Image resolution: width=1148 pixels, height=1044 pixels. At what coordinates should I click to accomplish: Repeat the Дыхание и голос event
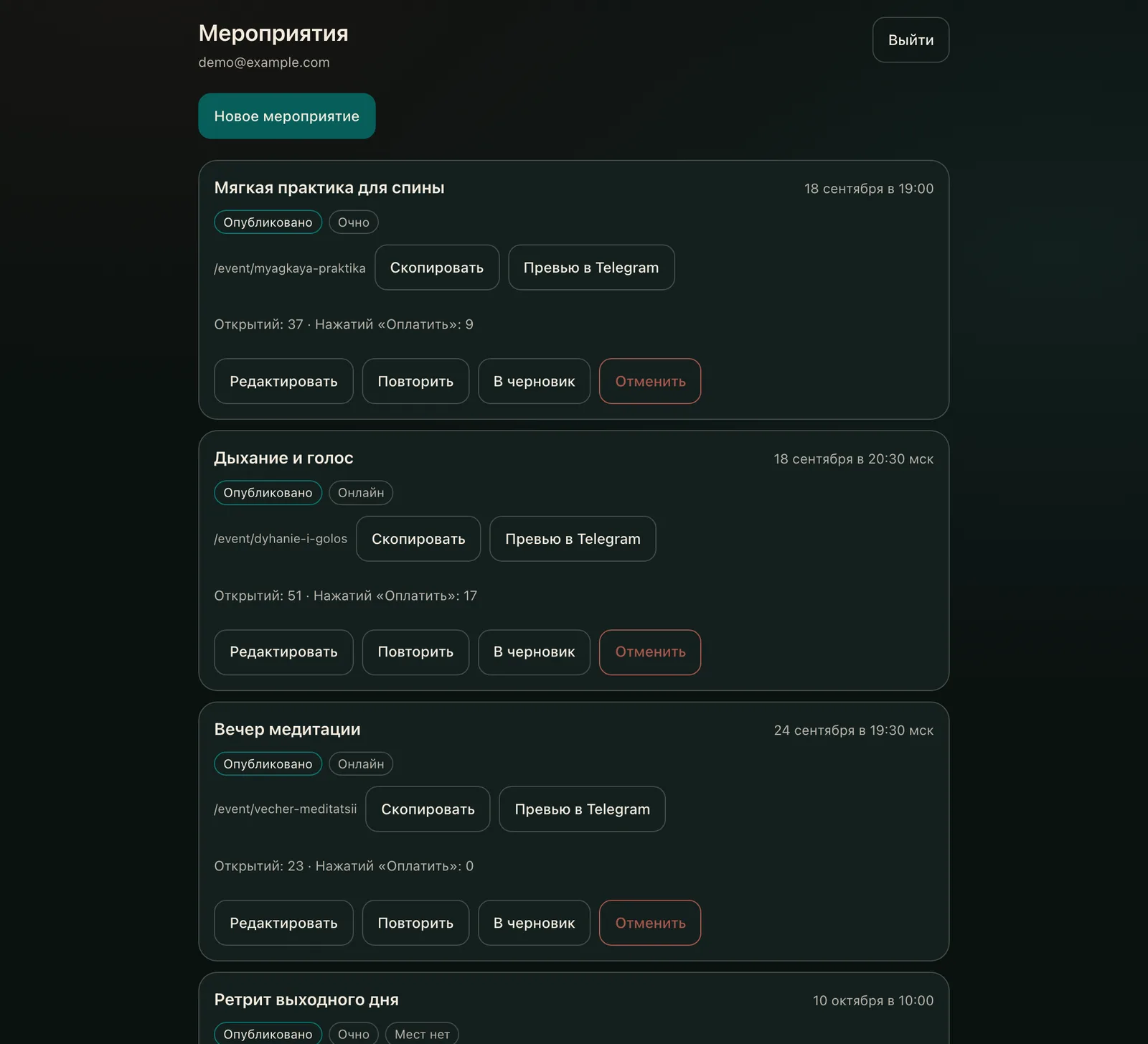(x=415, y=652)
